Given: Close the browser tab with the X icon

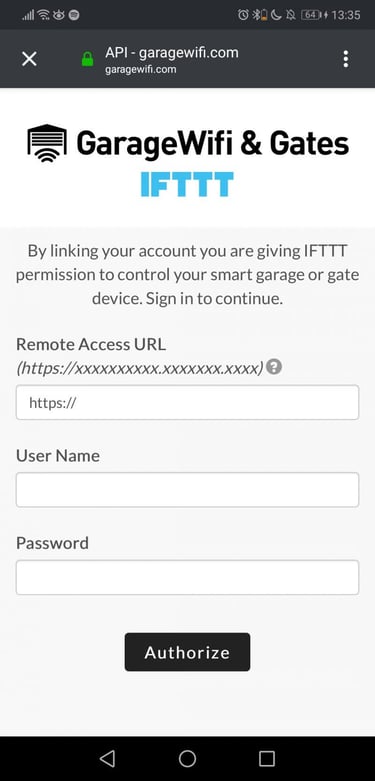Looking at the screenshot, I should pos(29,59).
